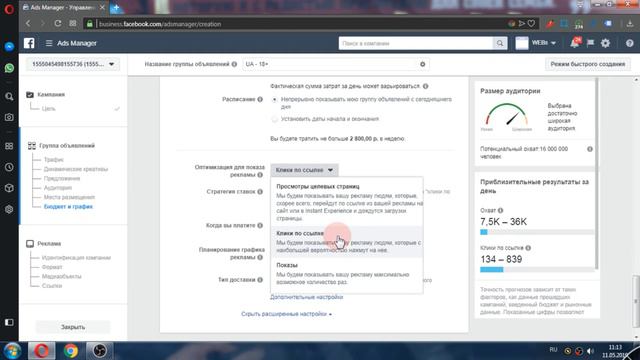Click the gear icon in ad set name field
The image size is (640, 360).
422,64
